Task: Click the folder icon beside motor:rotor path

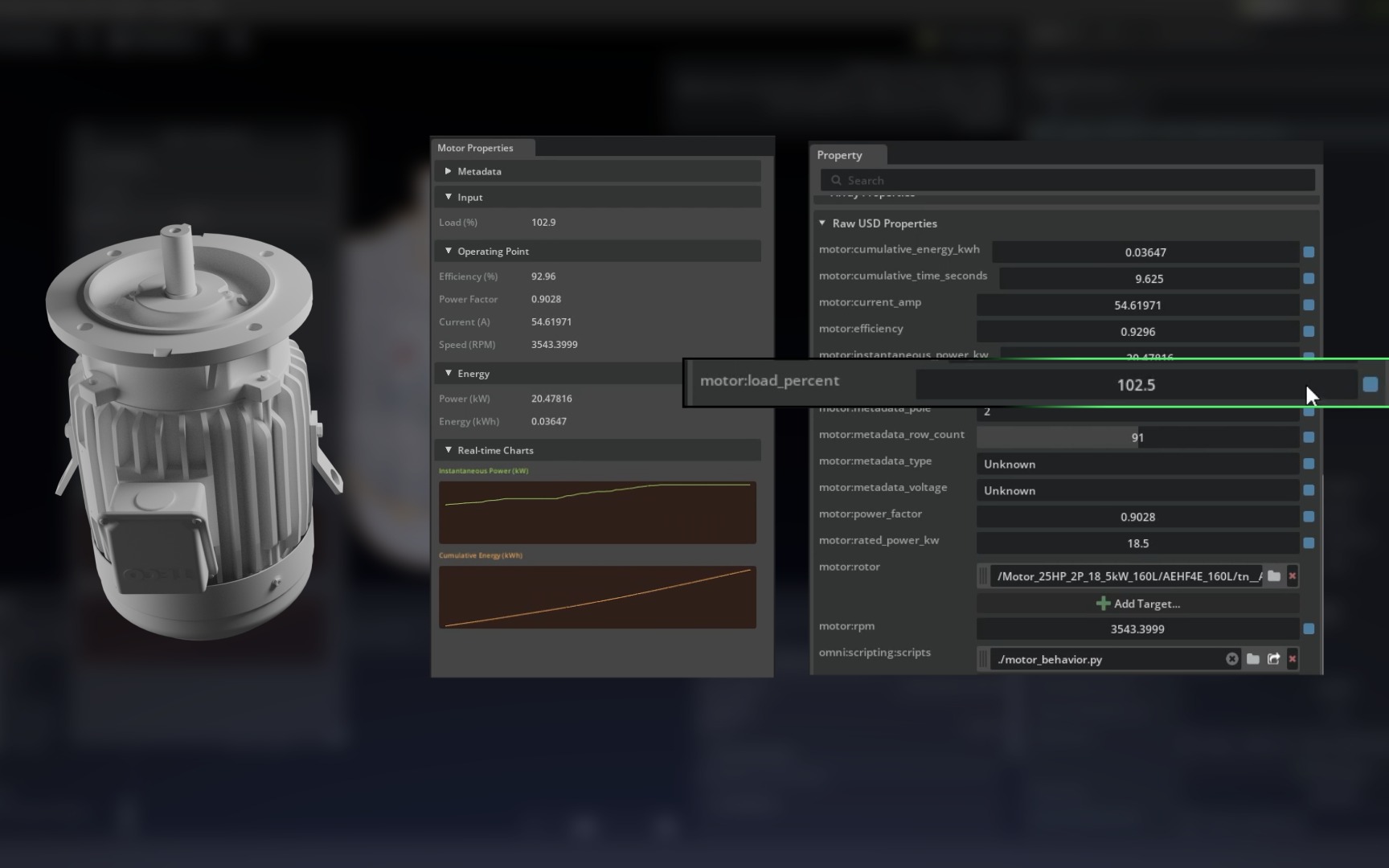Action: (1274, 575)
